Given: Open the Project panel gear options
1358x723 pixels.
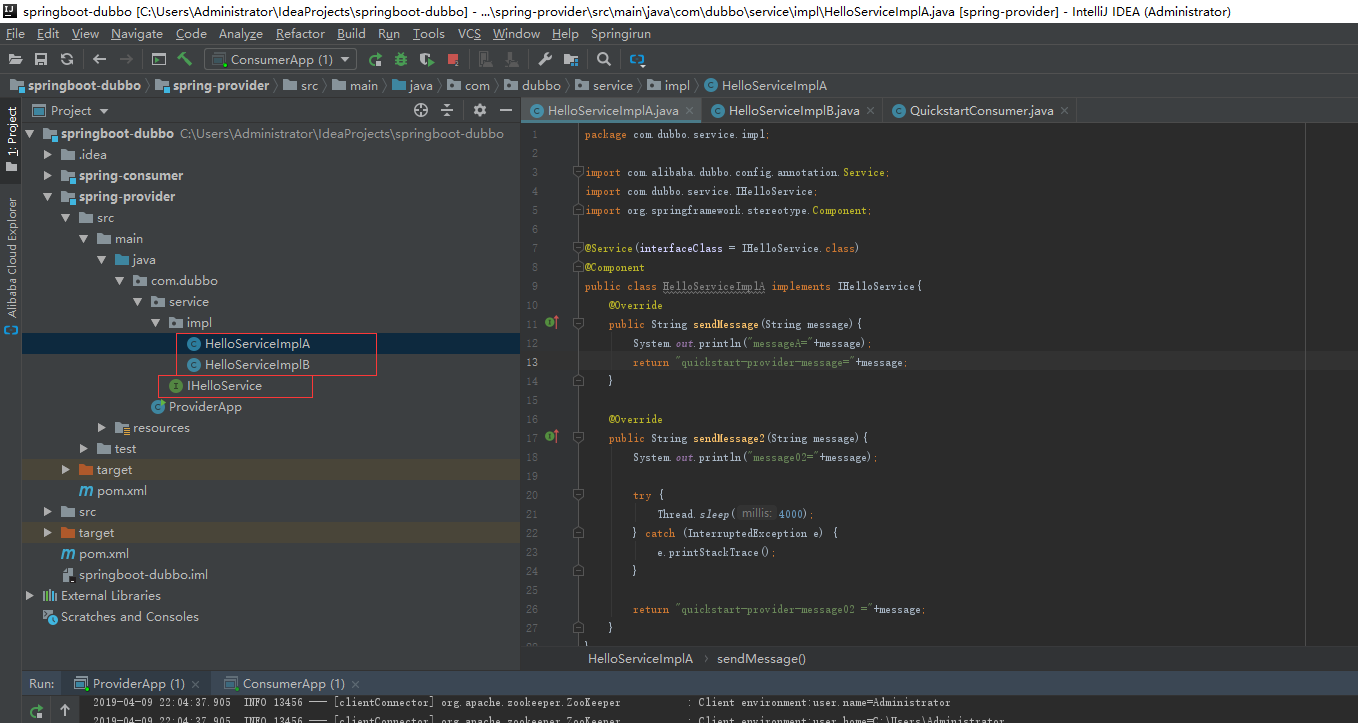Looking at the screenshot, I should coord(480,111).
